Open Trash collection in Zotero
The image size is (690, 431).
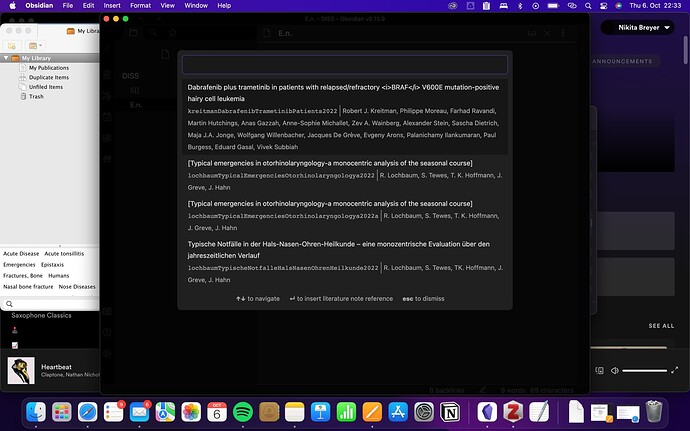36,96
